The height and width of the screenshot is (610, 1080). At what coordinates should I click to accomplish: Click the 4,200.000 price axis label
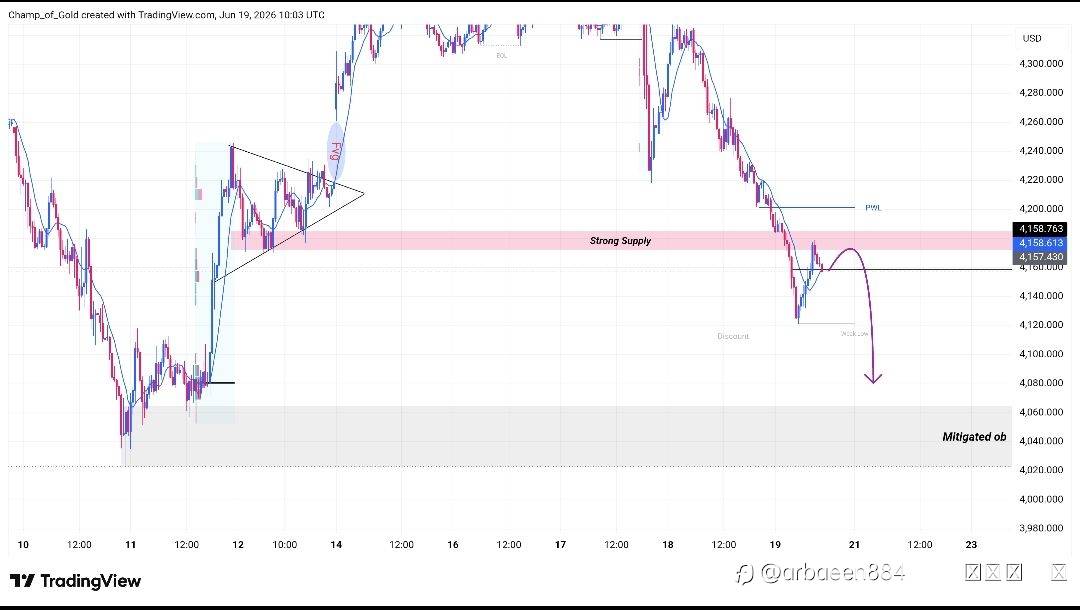1041,209
